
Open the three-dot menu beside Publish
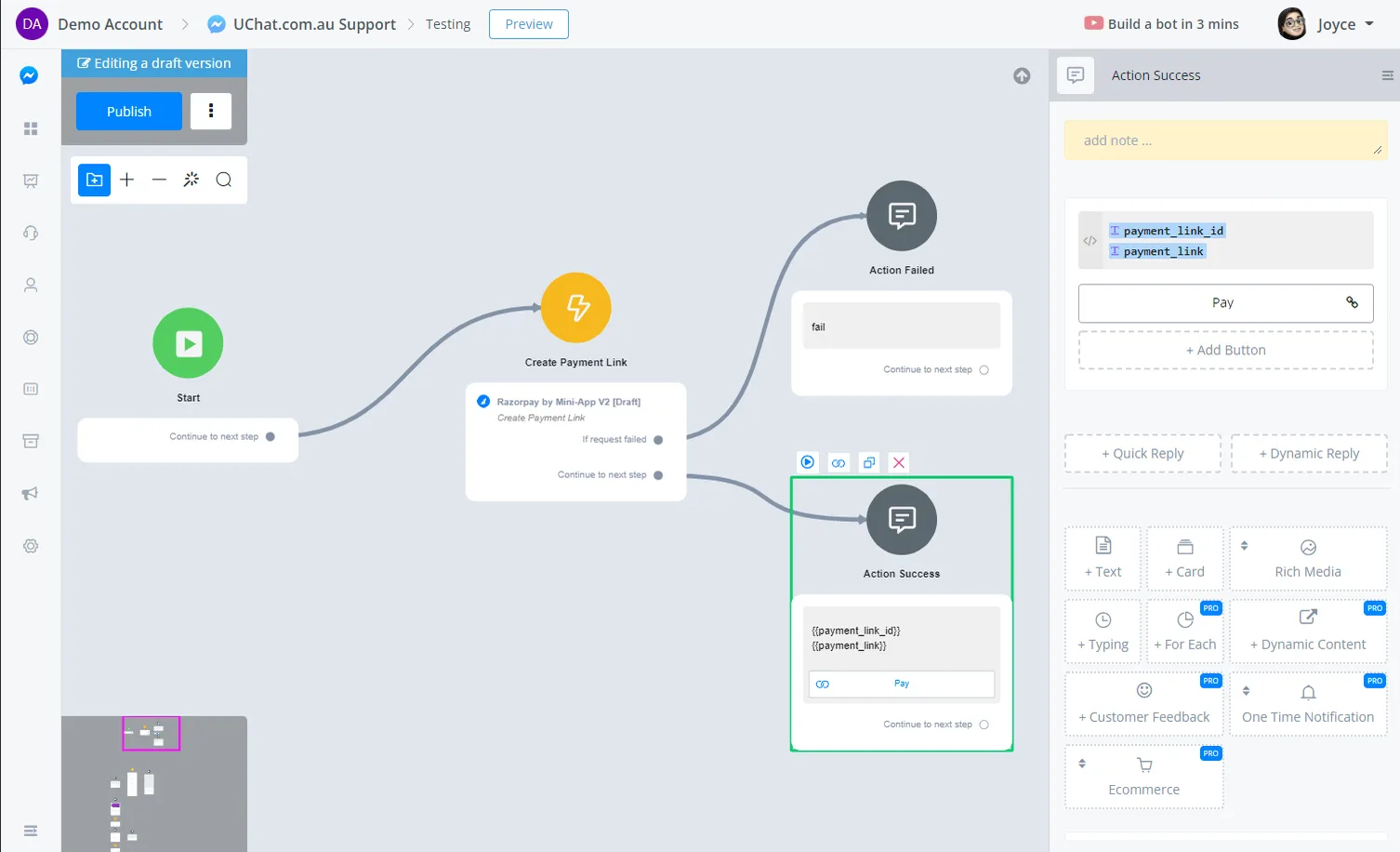tap(211, 111)
